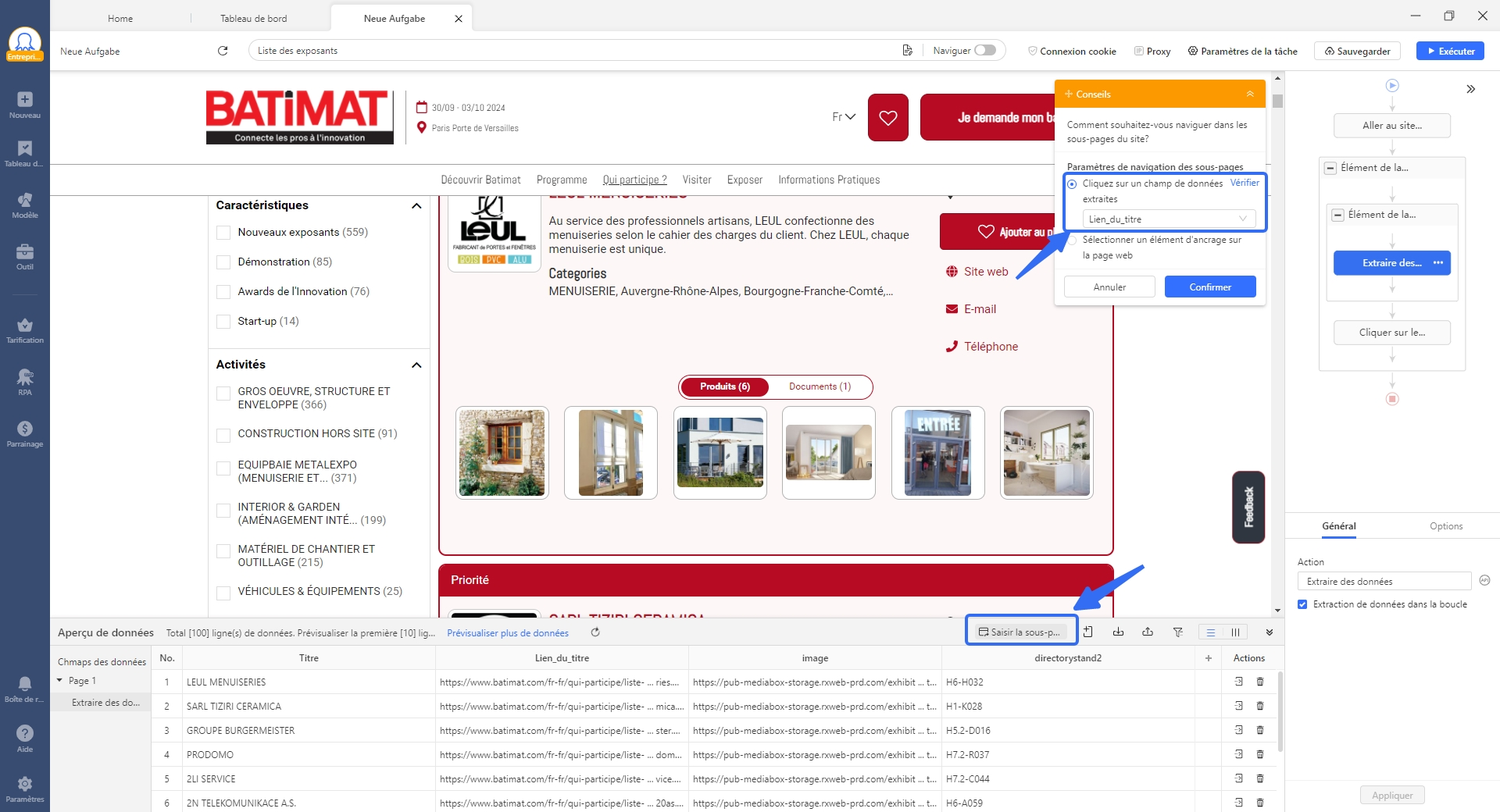Collapse the Caractéristiques section
This screenshot has width=1500, height=812.
416,206
